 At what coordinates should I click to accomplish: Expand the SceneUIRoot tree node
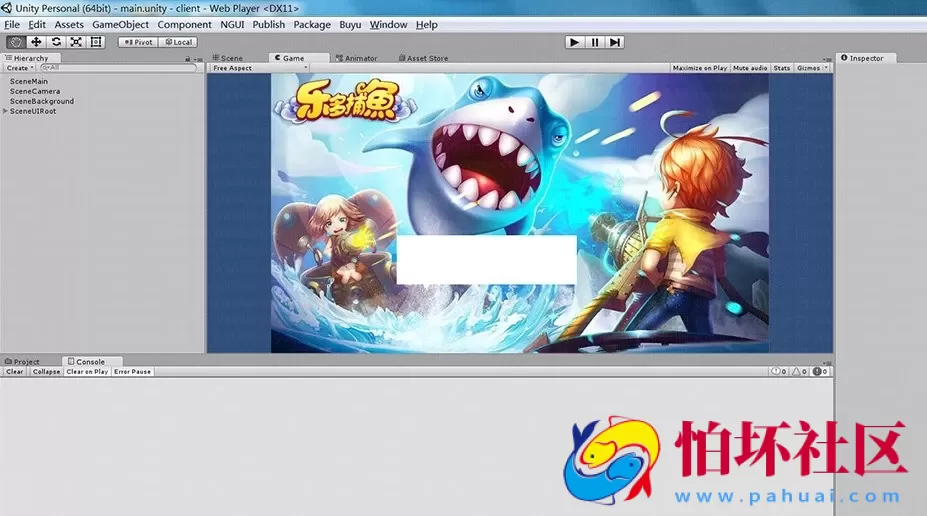[5, 111]
